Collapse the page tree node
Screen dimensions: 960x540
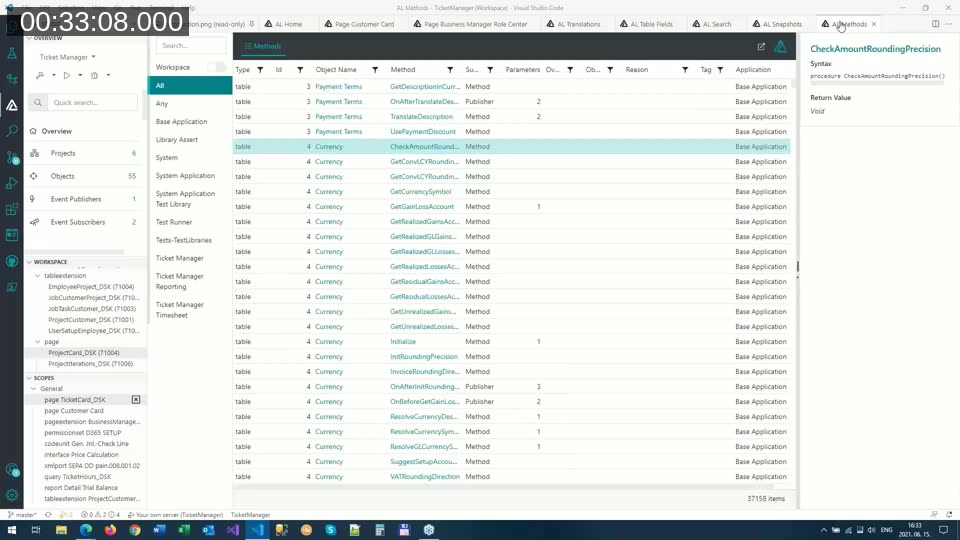click(x=38, y=342)
